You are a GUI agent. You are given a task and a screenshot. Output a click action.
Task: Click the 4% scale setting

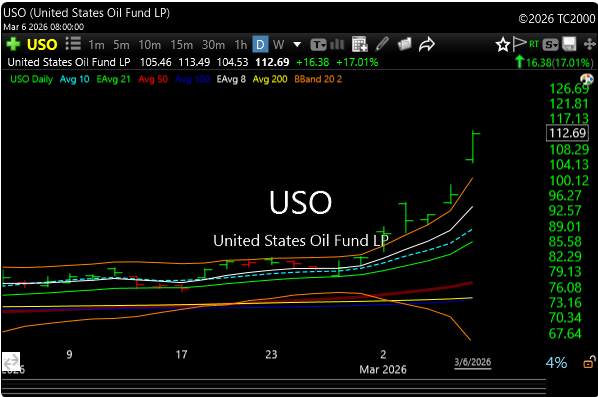click(x=556, y=363)
